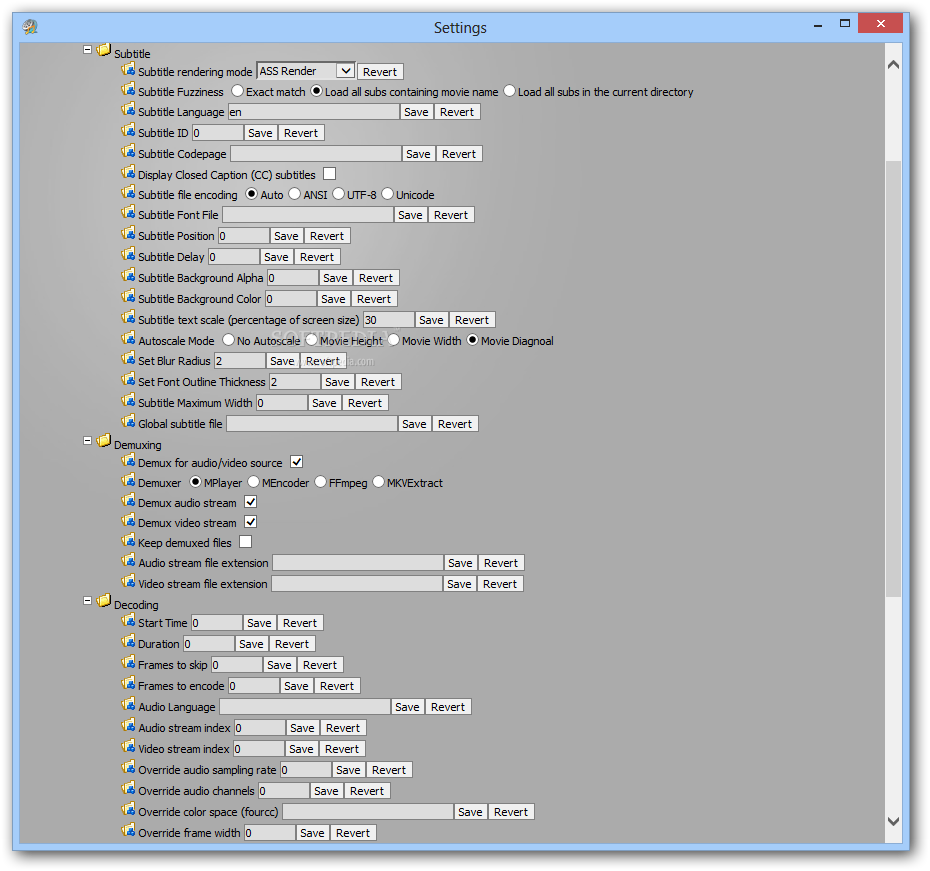Collapse the Subtitle tree section
930x871 pixels.
tap(87, 50)
